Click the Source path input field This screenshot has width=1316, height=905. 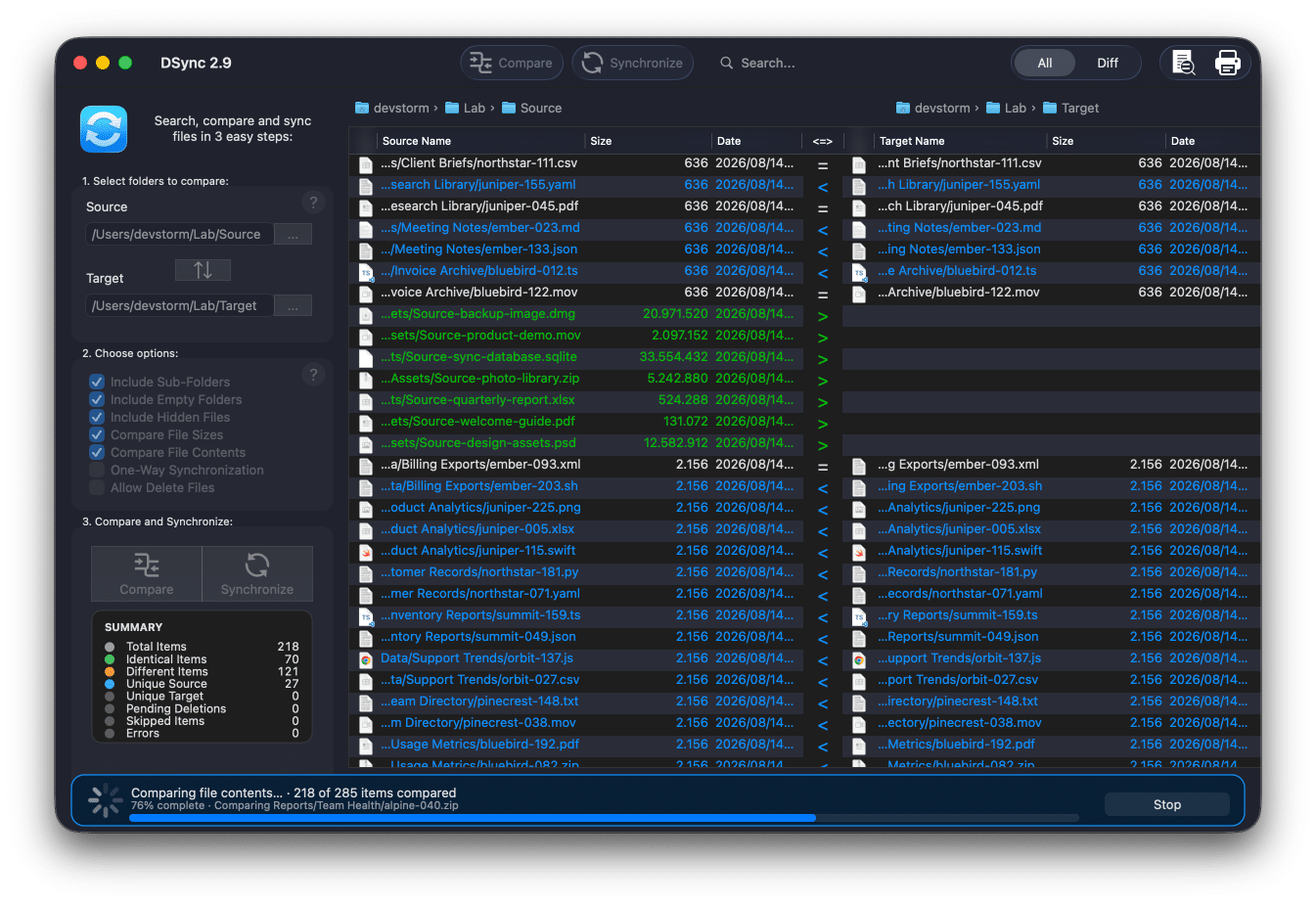click(x=180, y=235)
